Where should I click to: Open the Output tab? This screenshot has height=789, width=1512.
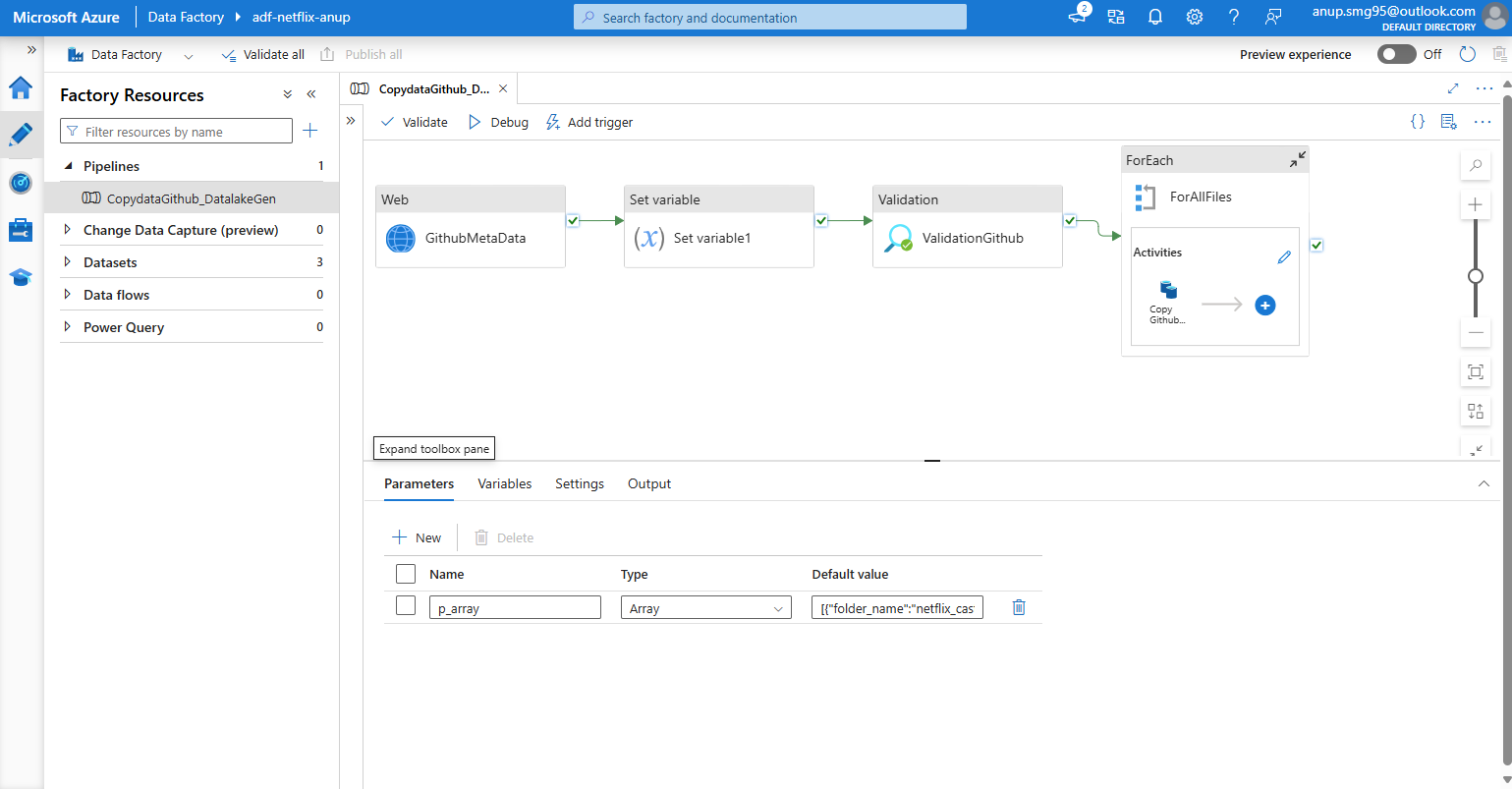[x=648, y=483]
